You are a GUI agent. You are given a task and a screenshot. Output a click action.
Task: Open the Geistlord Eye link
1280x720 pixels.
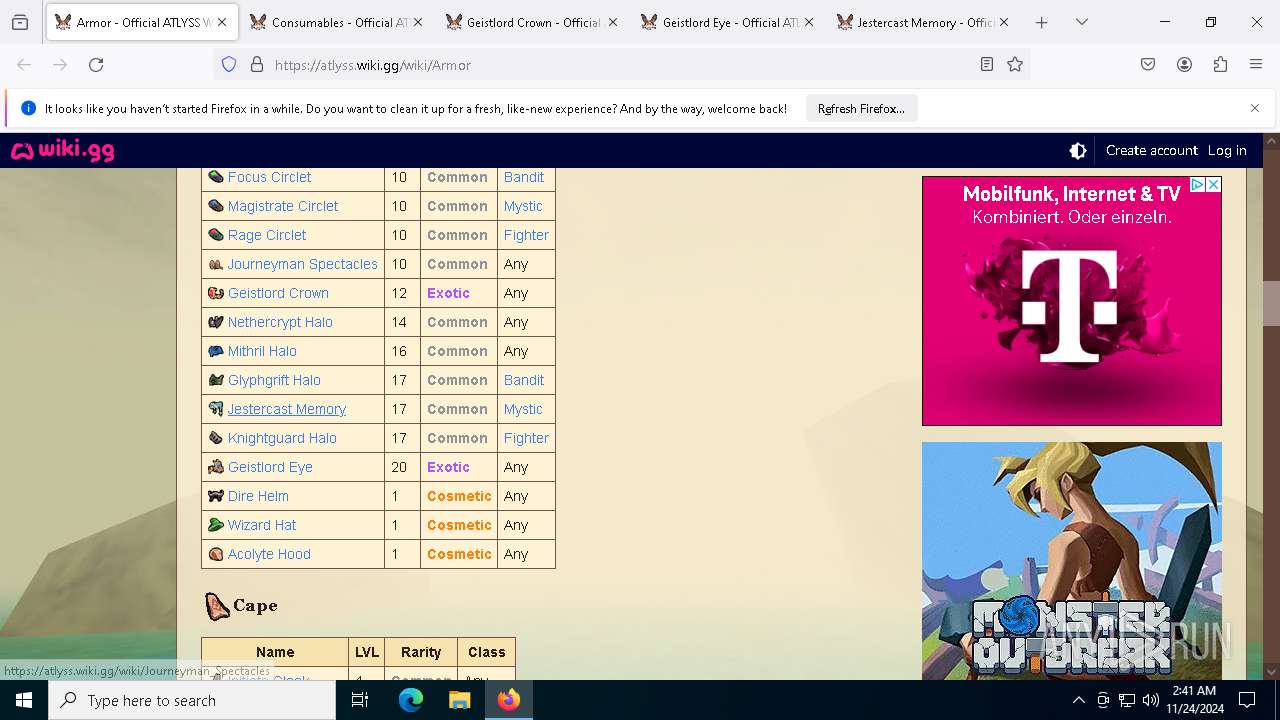[270, 467]
